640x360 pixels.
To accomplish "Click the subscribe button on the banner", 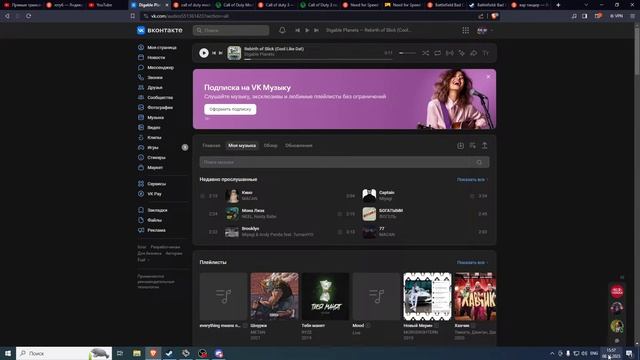I will pyautogui.click(x=230, y=109).
